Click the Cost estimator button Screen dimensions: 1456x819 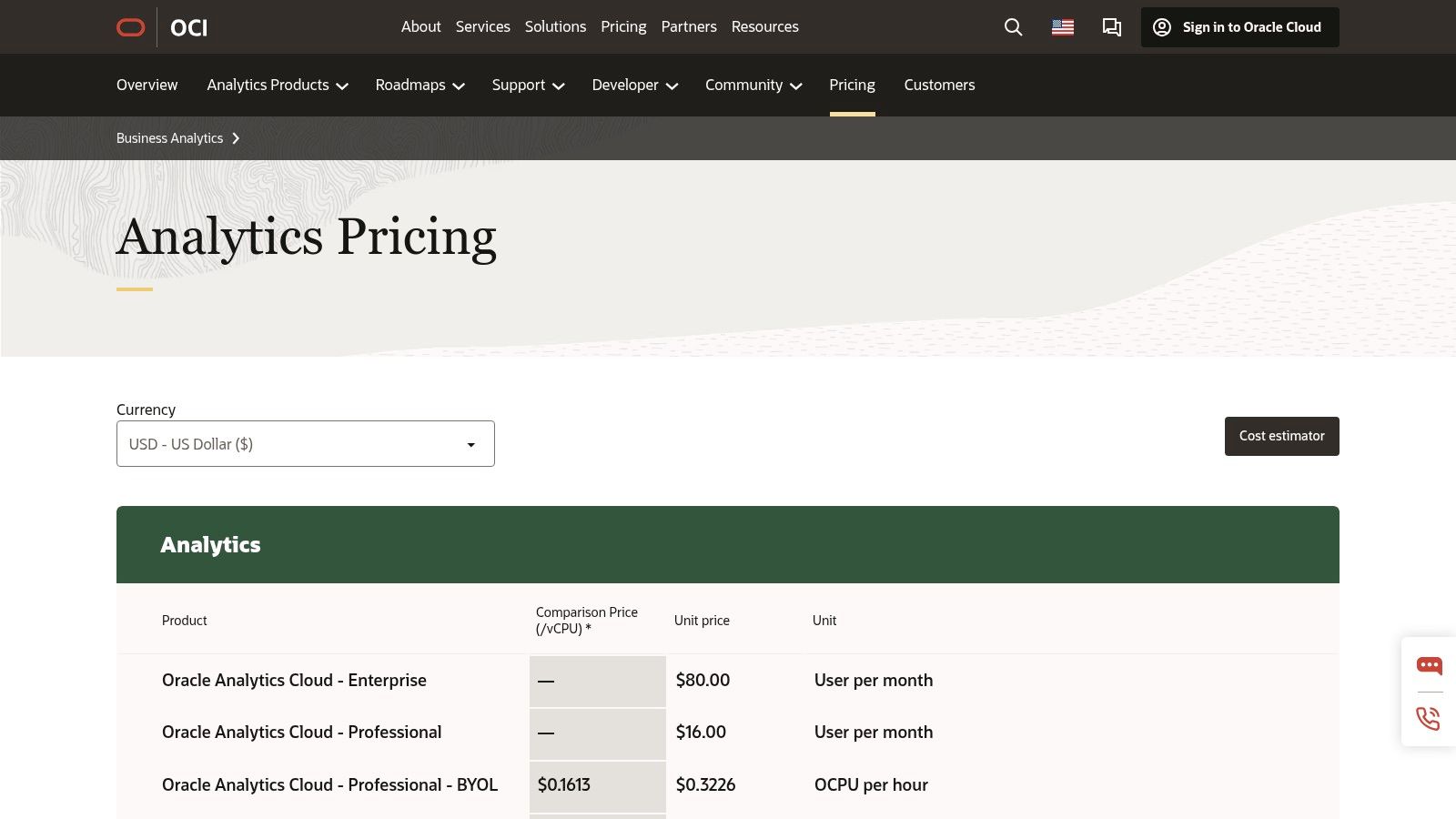click(x=1281, y=436)
